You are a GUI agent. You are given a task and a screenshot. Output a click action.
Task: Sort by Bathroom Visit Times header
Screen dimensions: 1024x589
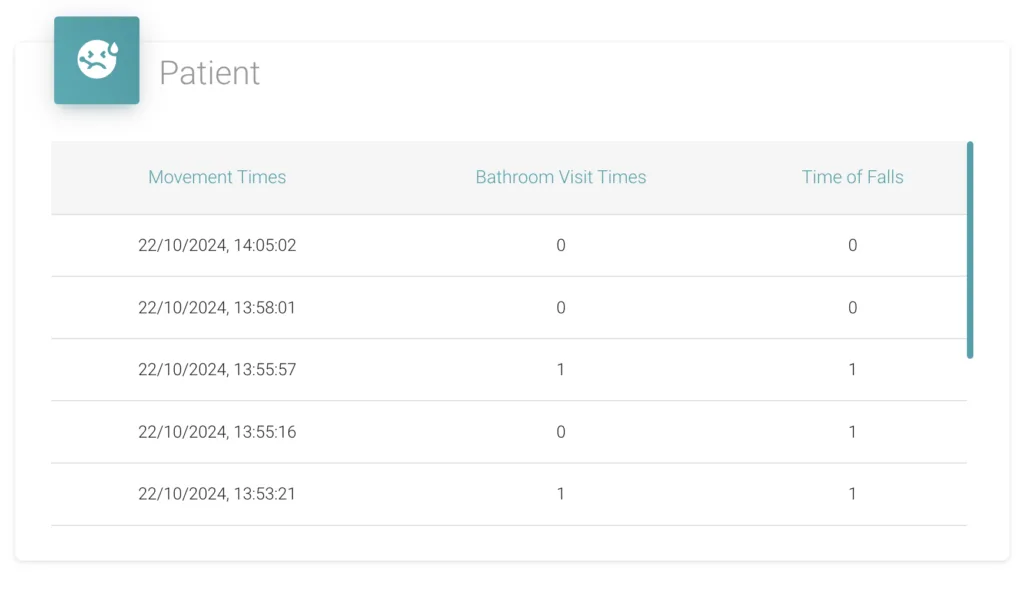click(x=560, y=177)
